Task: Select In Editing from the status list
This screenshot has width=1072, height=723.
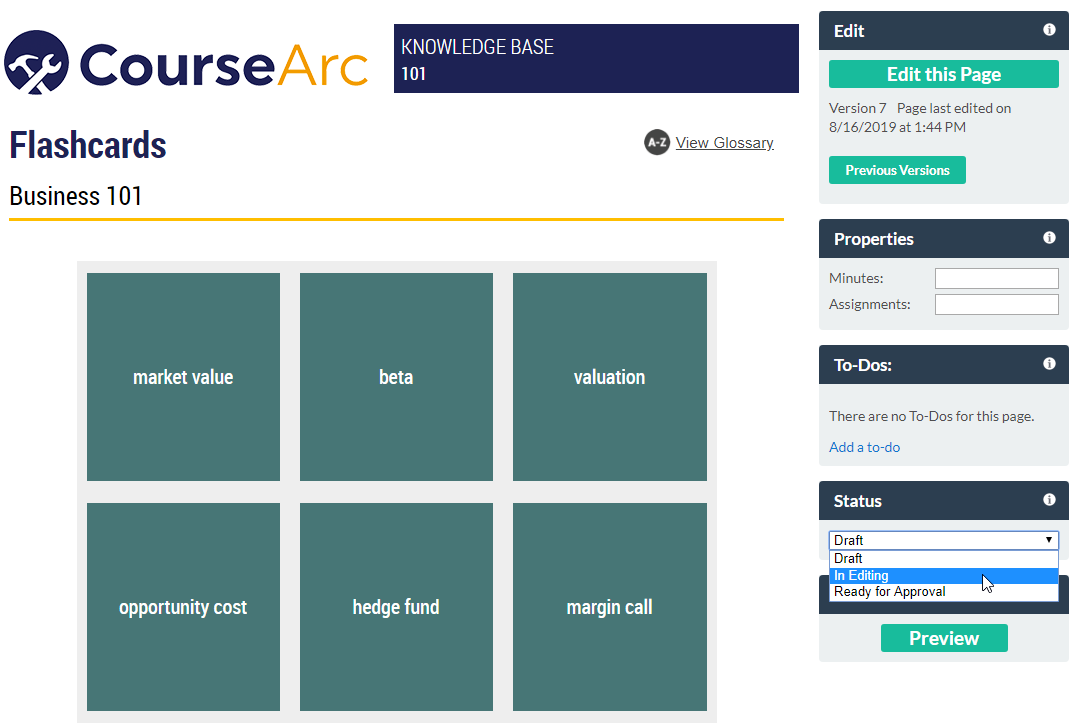Action: pos(943,575)
